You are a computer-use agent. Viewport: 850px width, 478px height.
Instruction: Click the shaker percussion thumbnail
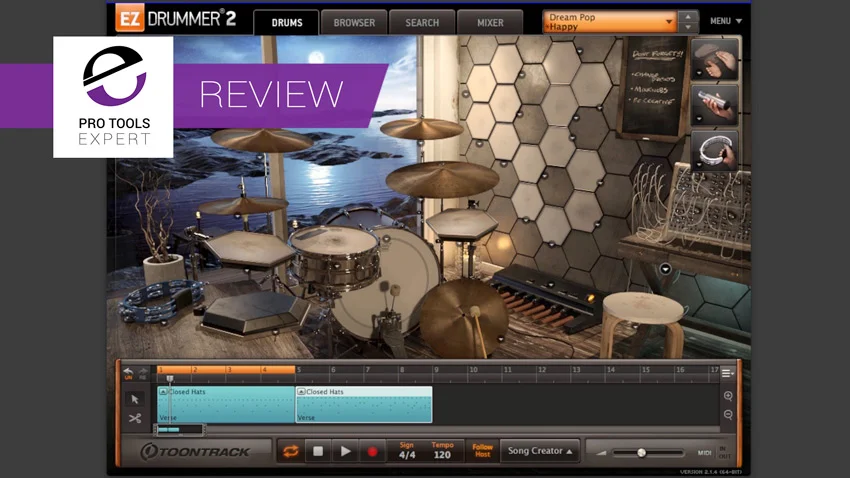tap(714, 106)
